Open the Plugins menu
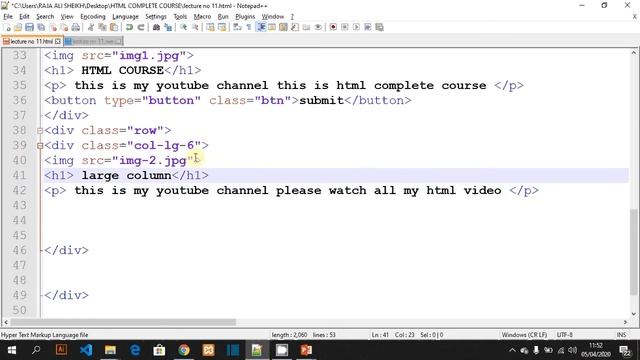Image resolution: width=640 pixels, height=360 pixels. click(x=245, y=16)
